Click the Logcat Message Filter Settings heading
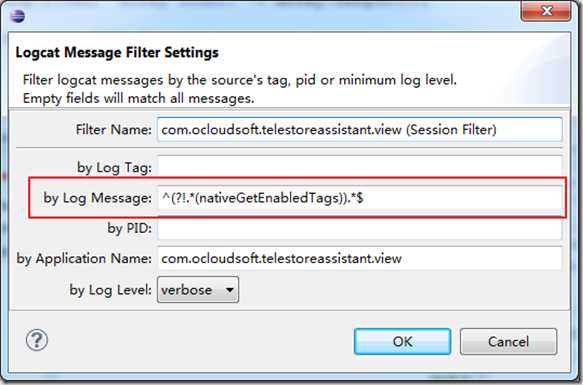The image size is (583, 385). coord(117,52)
